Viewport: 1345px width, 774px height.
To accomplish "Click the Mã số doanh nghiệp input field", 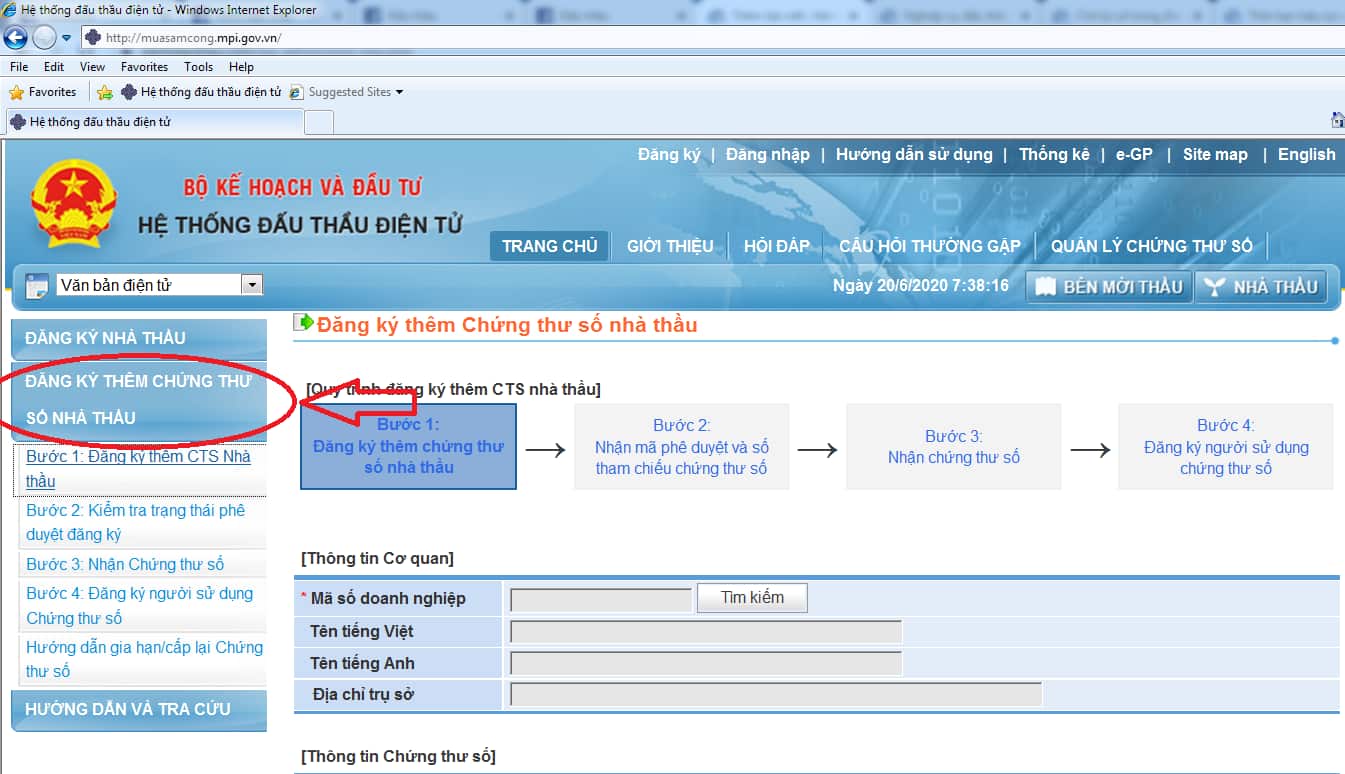I will [600, 600].
